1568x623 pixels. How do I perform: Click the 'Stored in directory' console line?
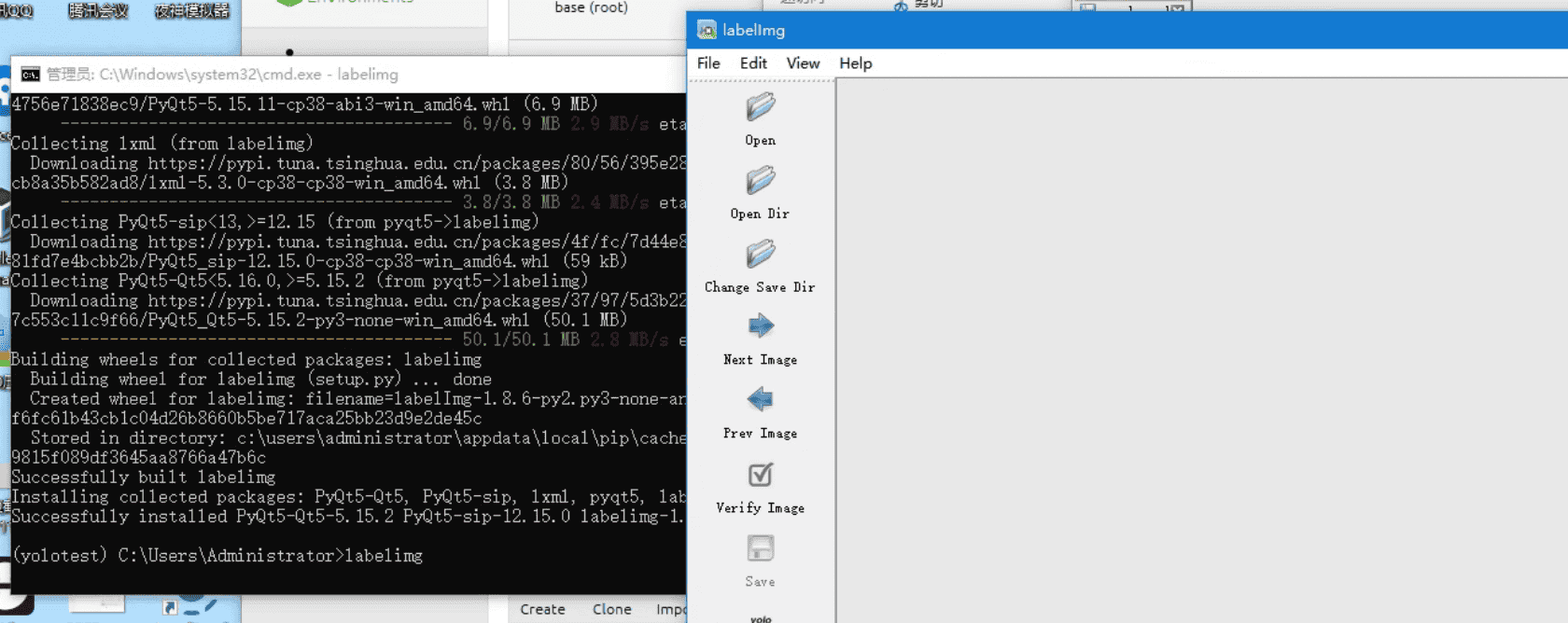pyautogui.click(x=358, y=438)
